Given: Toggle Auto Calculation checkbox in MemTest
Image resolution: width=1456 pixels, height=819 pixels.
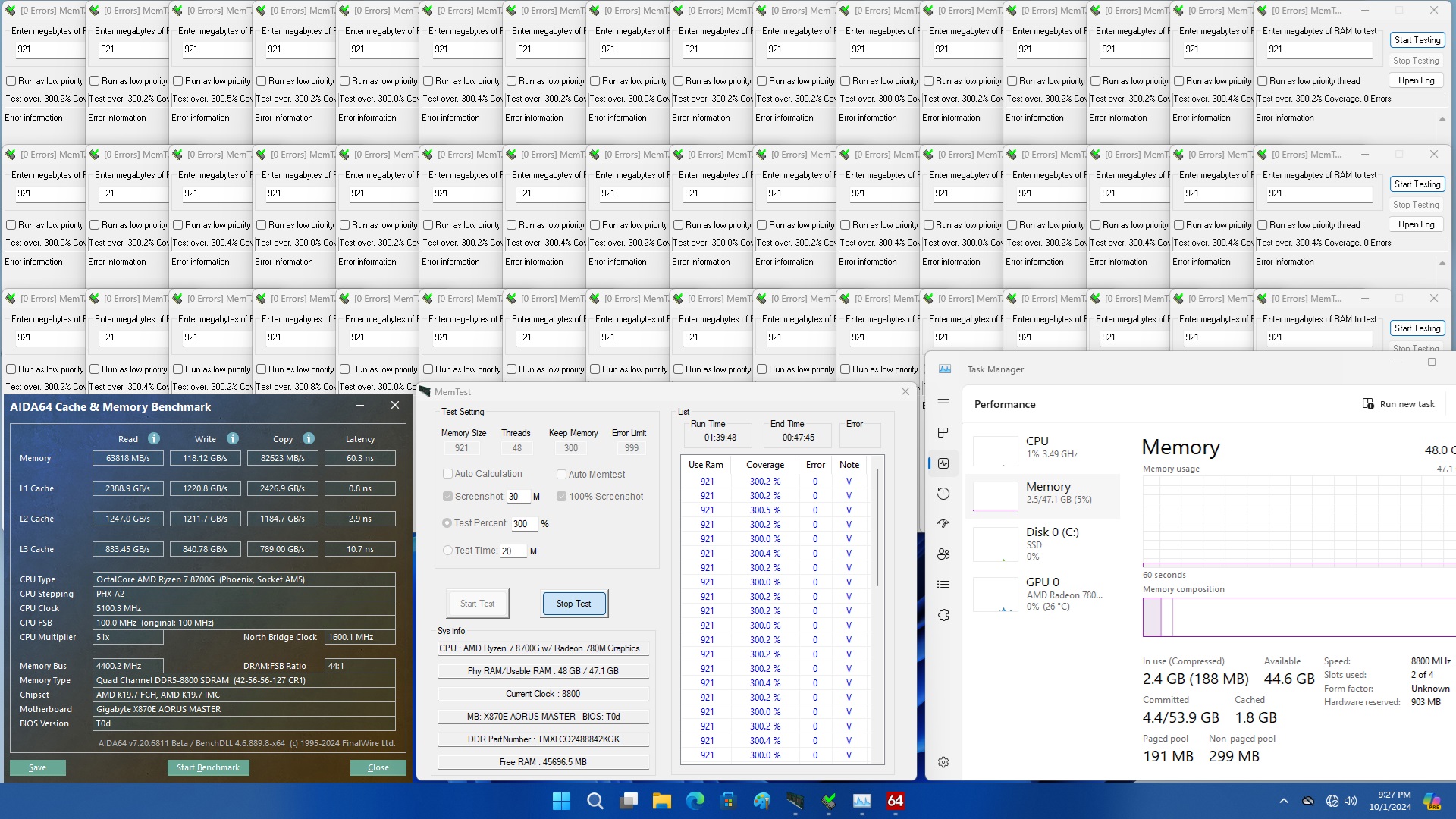Looking at the screenshot, I should pyautogui.click(x=448, y=474).
